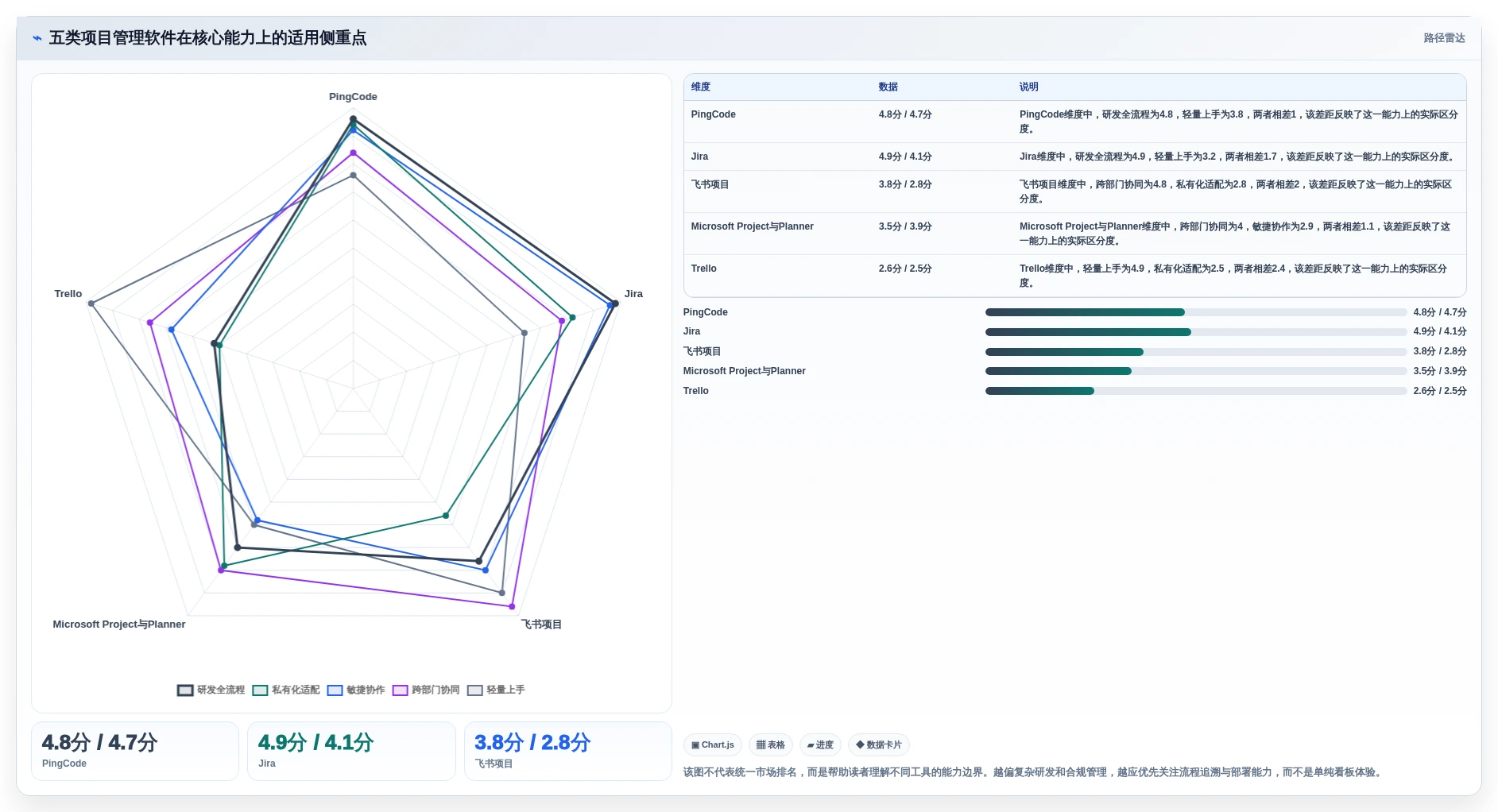Select the Jira table row

1074,157
